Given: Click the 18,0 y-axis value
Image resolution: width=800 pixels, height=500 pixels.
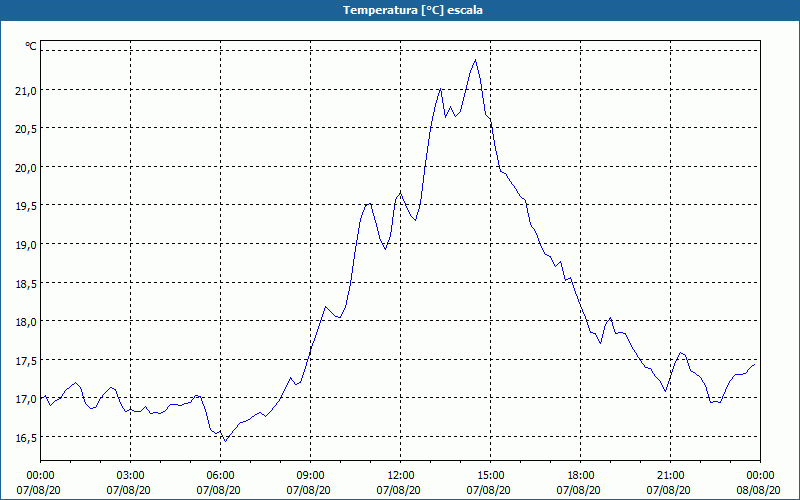Looking at the screenshot, I should click(26, 322).
